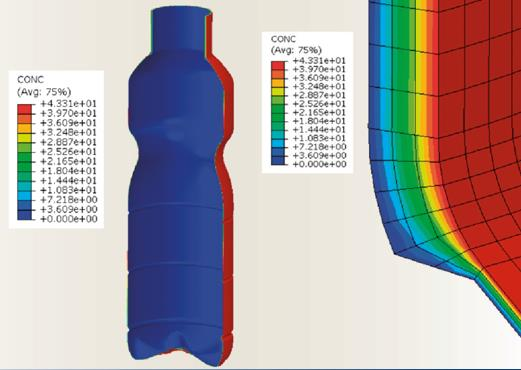The image size is (521, 370).
Task: Click the CONC title of the left legend
Action: coord(30,80)
